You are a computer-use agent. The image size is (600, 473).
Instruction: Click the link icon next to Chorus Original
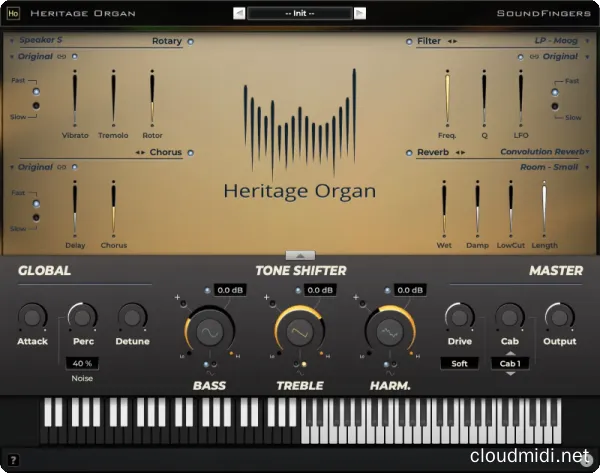62,167
